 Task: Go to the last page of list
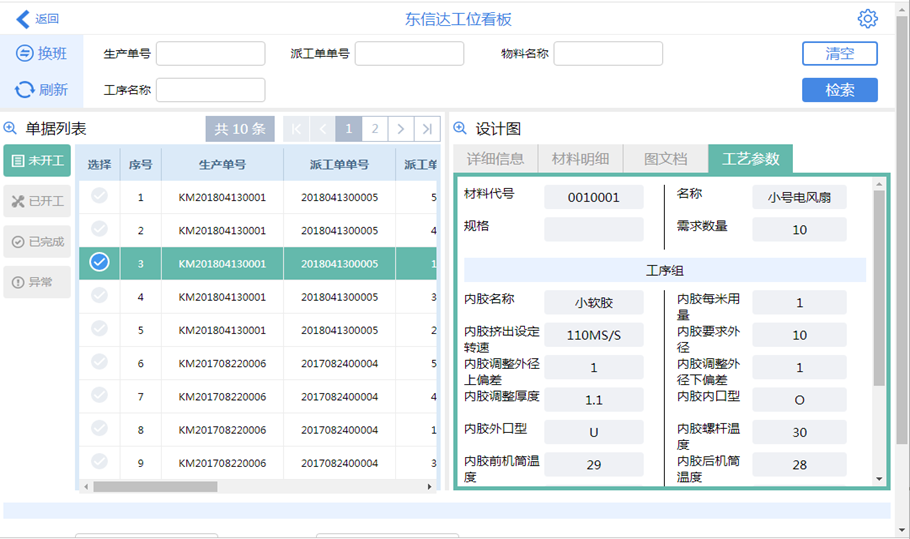(427, 128)
